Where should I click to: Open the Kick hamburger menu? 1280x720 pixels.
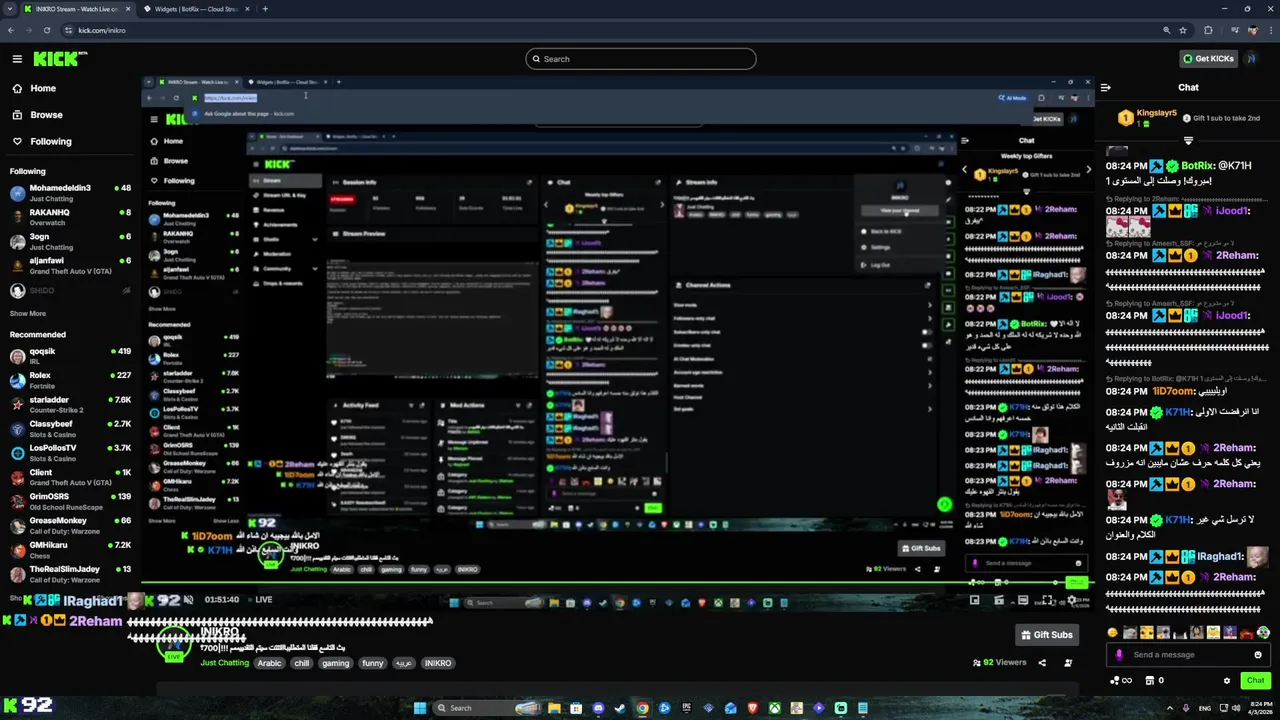point(17,59)
